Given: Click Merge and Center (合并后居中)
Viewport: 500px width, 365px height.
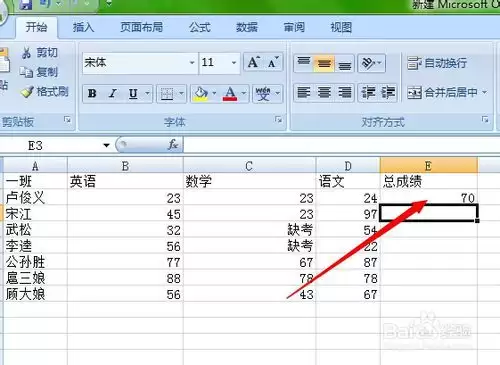Looking at the screenshot, I should [442, 92].
